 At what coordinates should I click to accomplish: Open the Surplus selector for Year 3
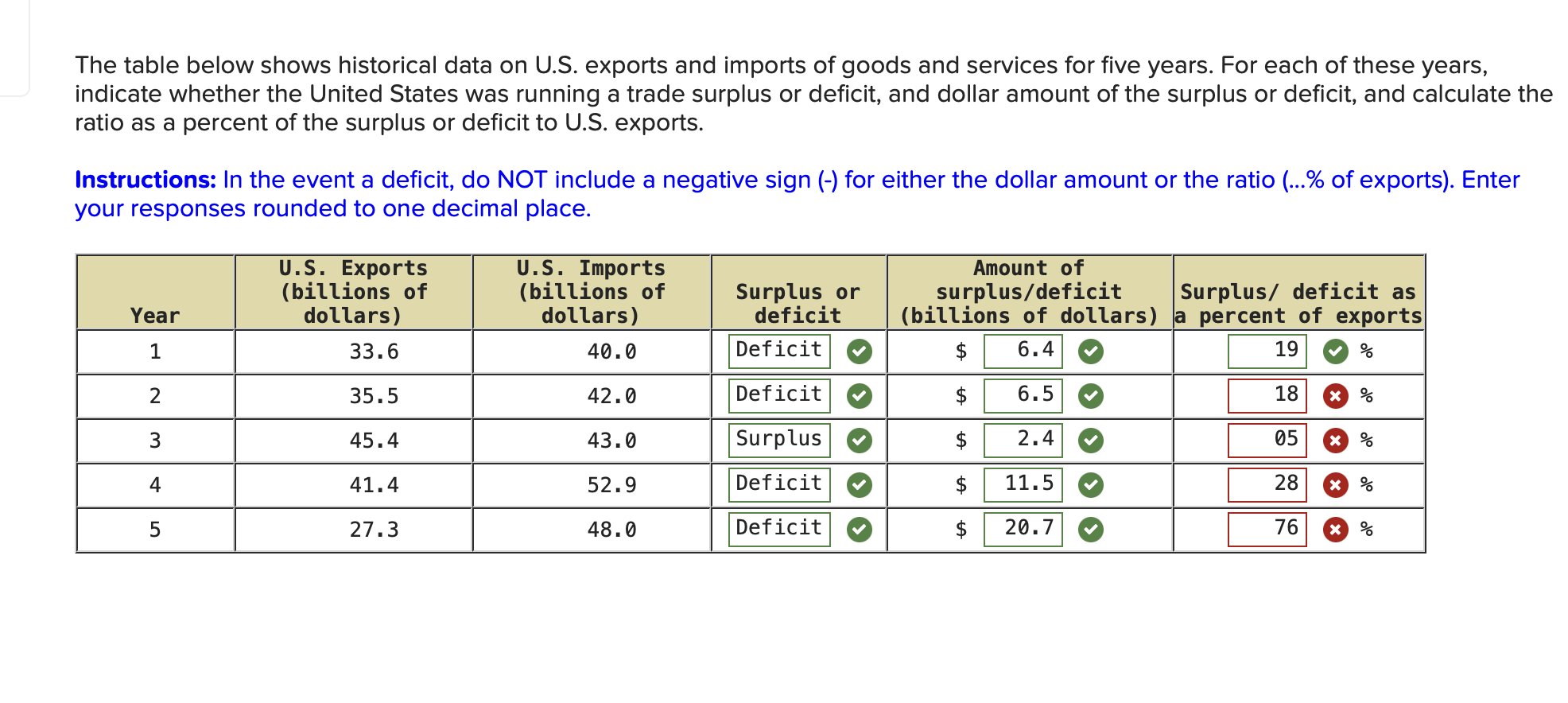(778, 440)
